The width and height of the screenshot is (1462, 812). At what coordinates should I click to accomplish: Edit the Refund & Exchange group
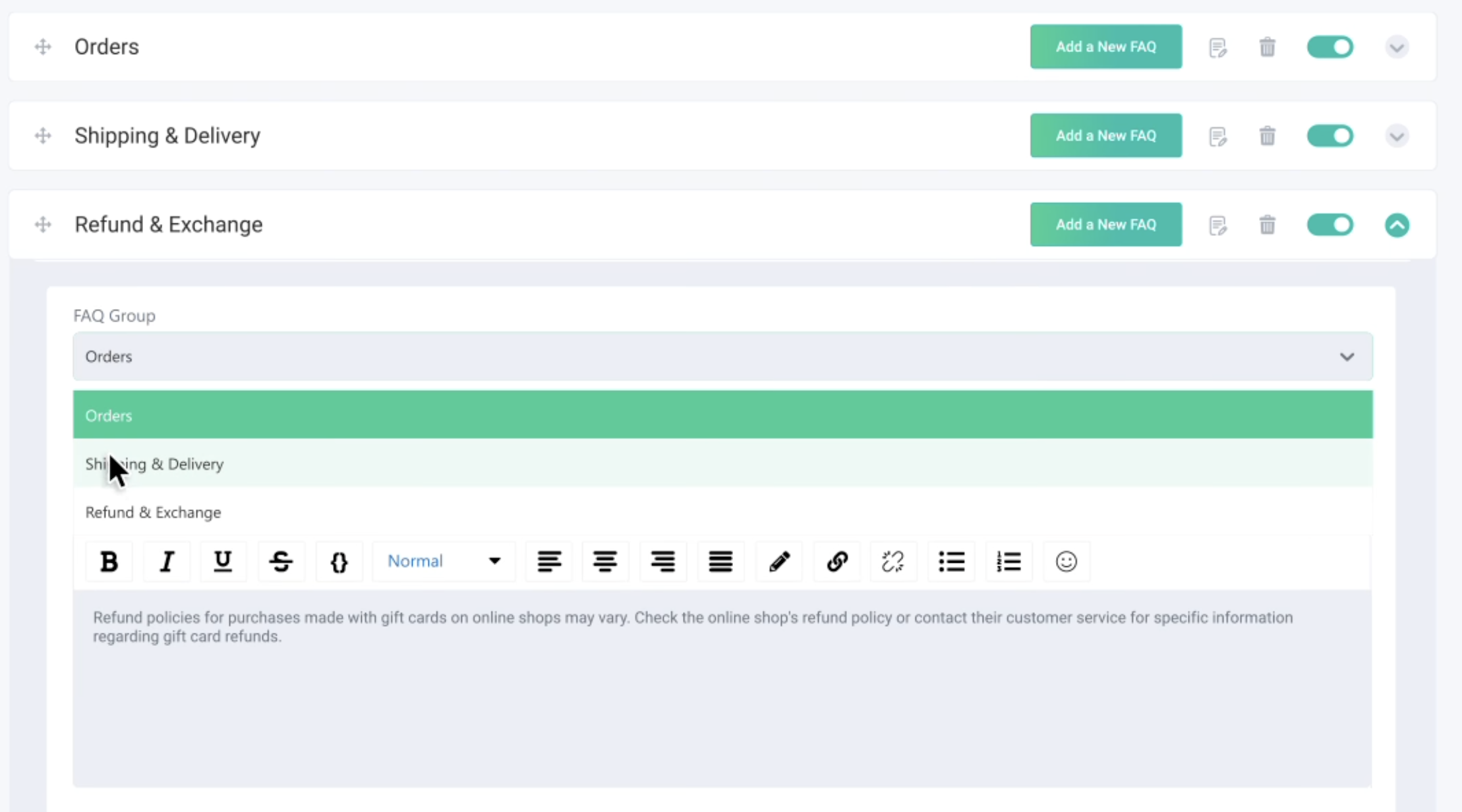tap(1217, 225)
